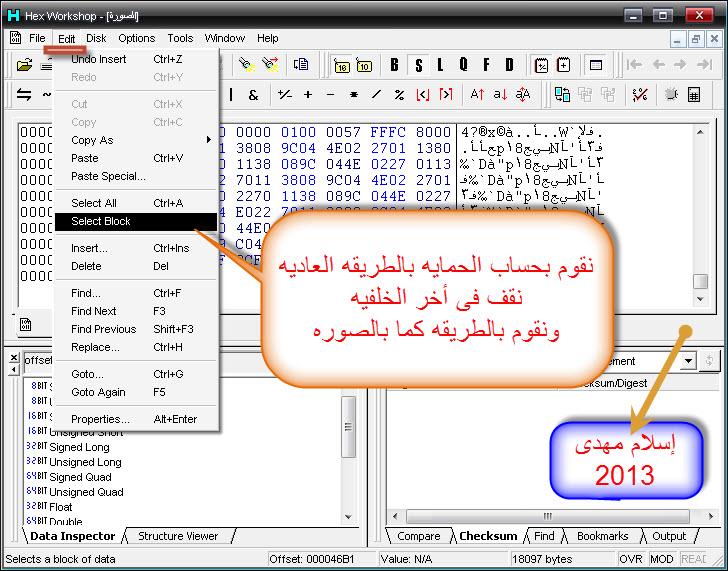This screenshot has height=571, width=728.
Task: Choose Properties... menu entry
Action: pyautogui.click(x=136, y=419)
